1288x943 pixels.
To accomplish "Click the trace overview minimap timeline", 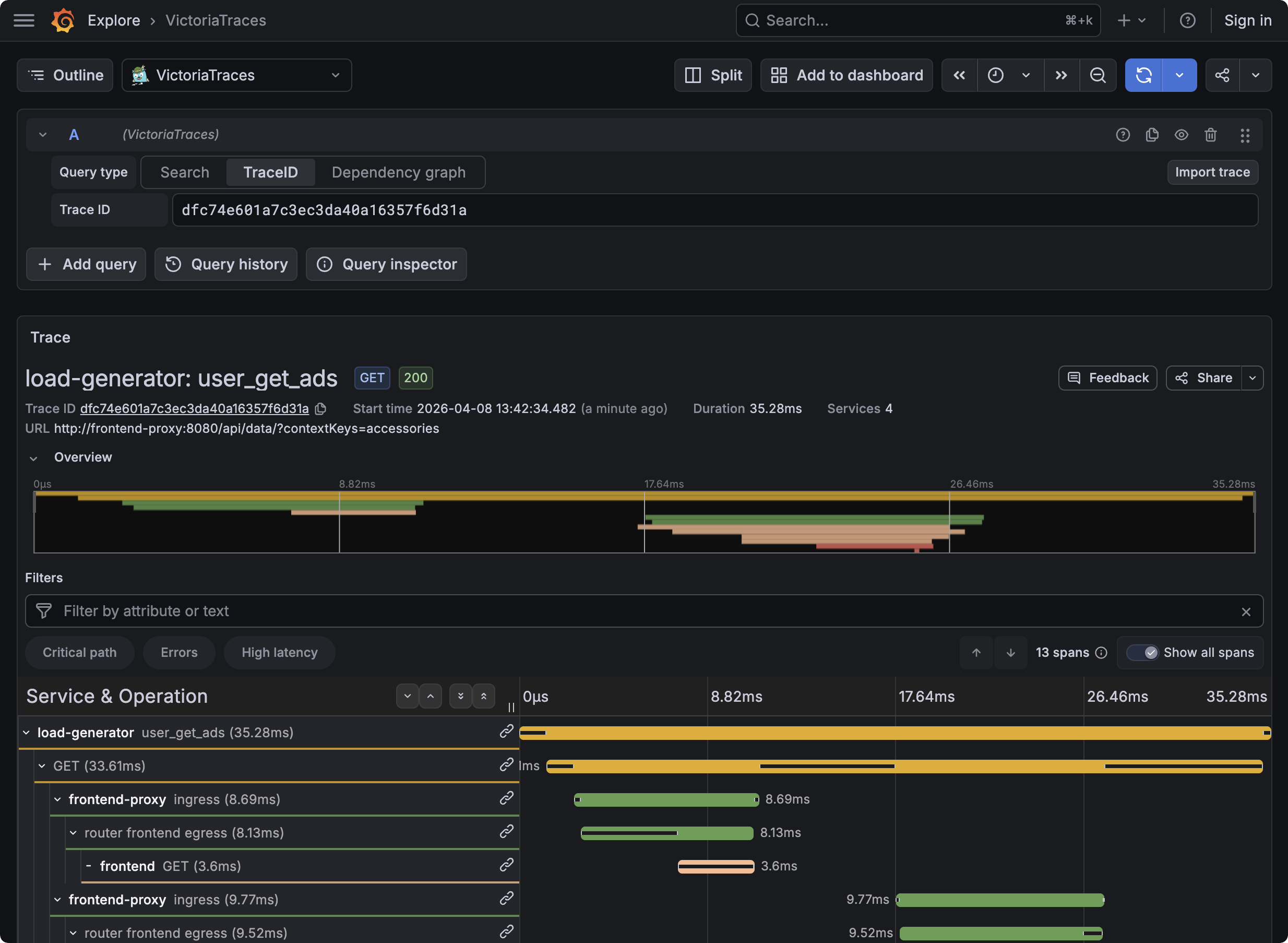I will point(644,522).
